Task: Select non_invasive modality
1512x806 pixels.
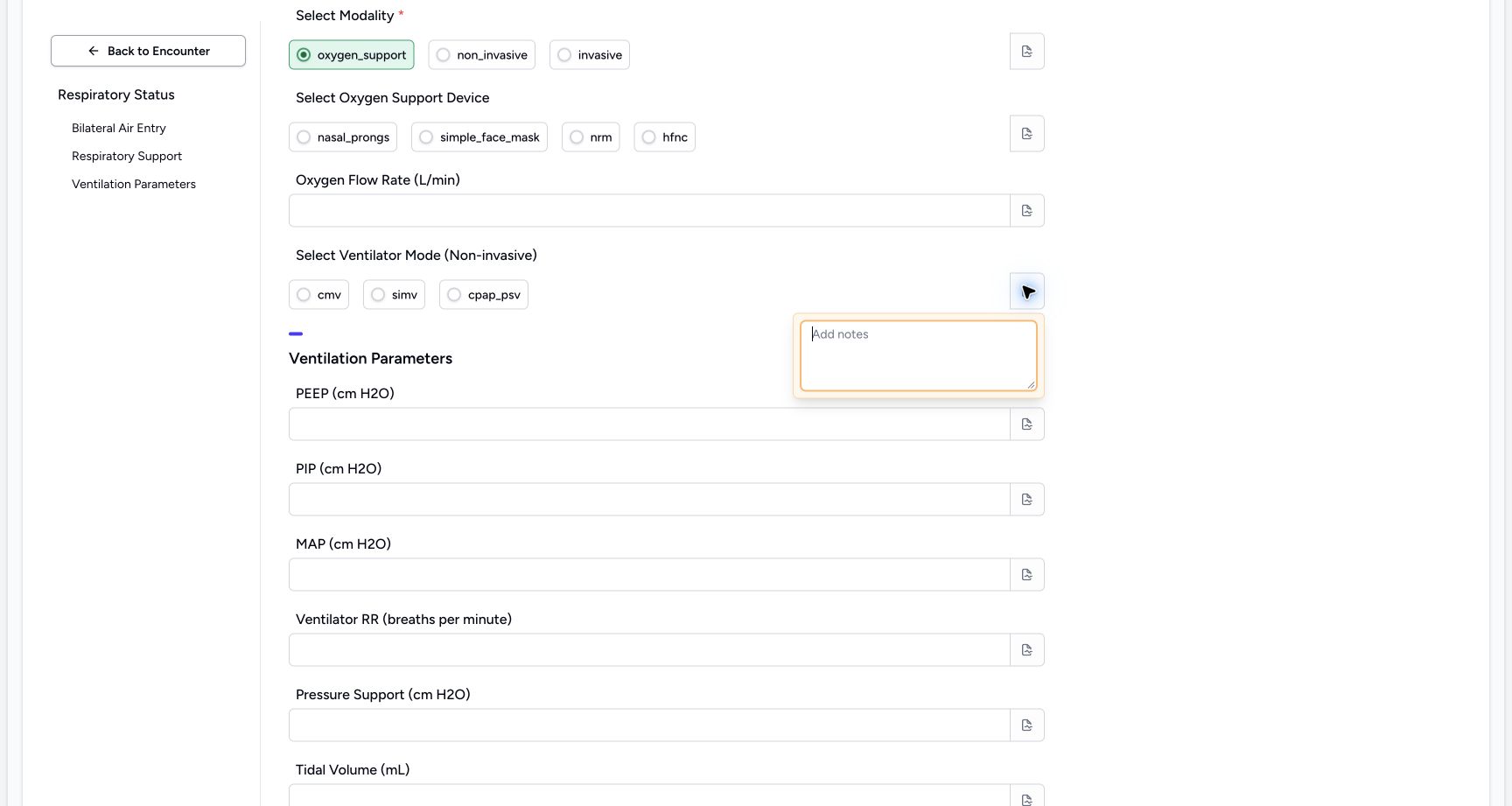Action: coord(482,55)
